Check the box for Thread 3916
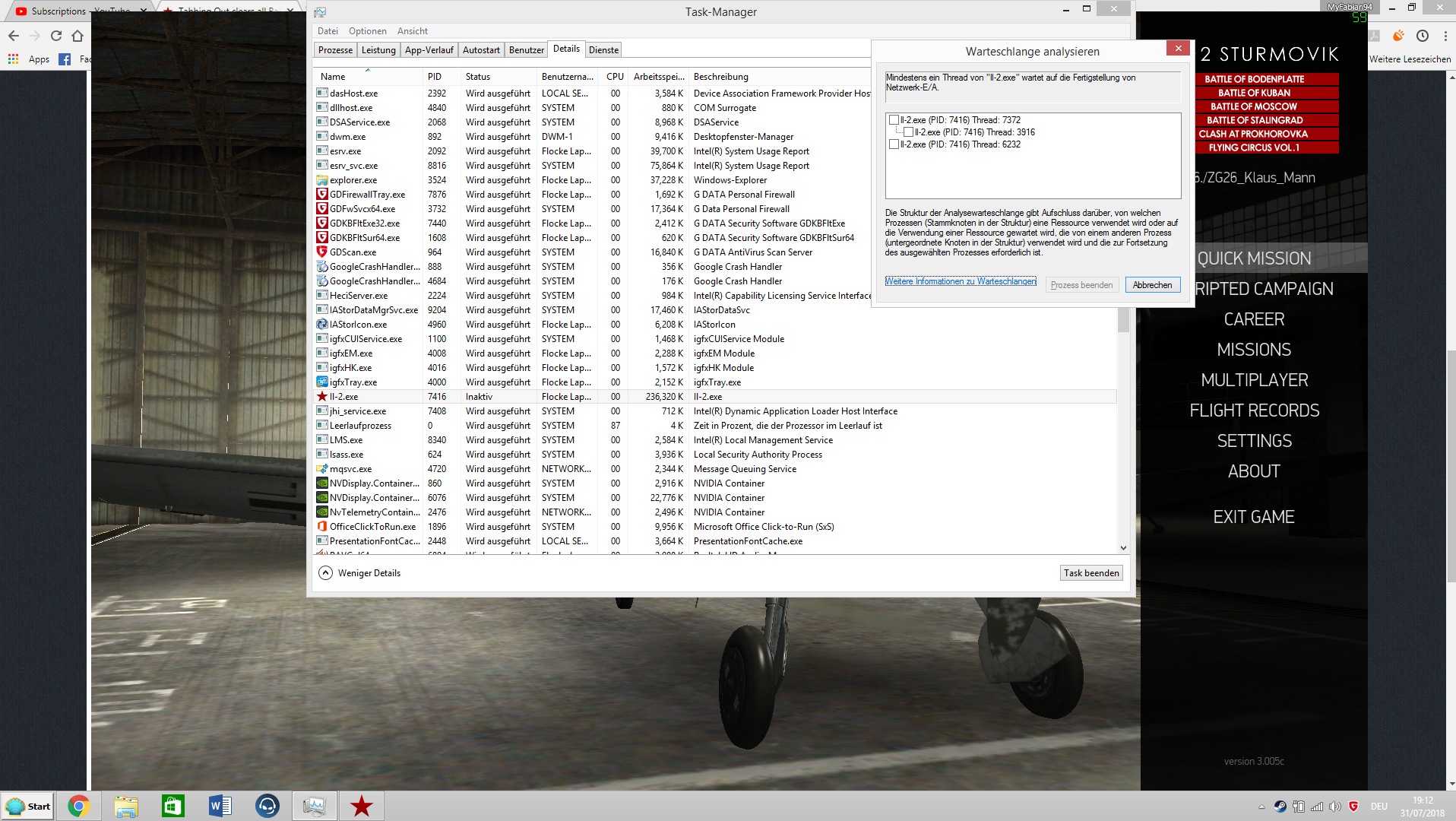 tap(908, 132)
